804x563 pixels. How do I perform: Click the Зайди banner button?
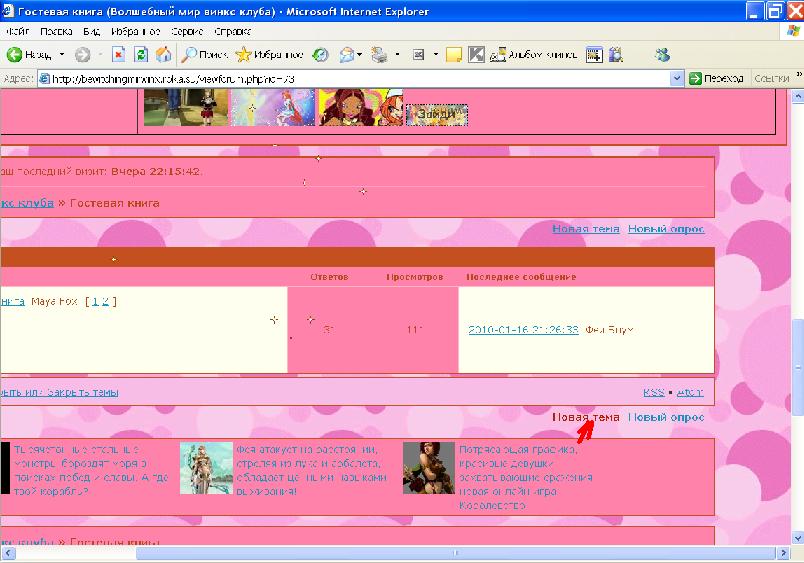pos(437,115)
